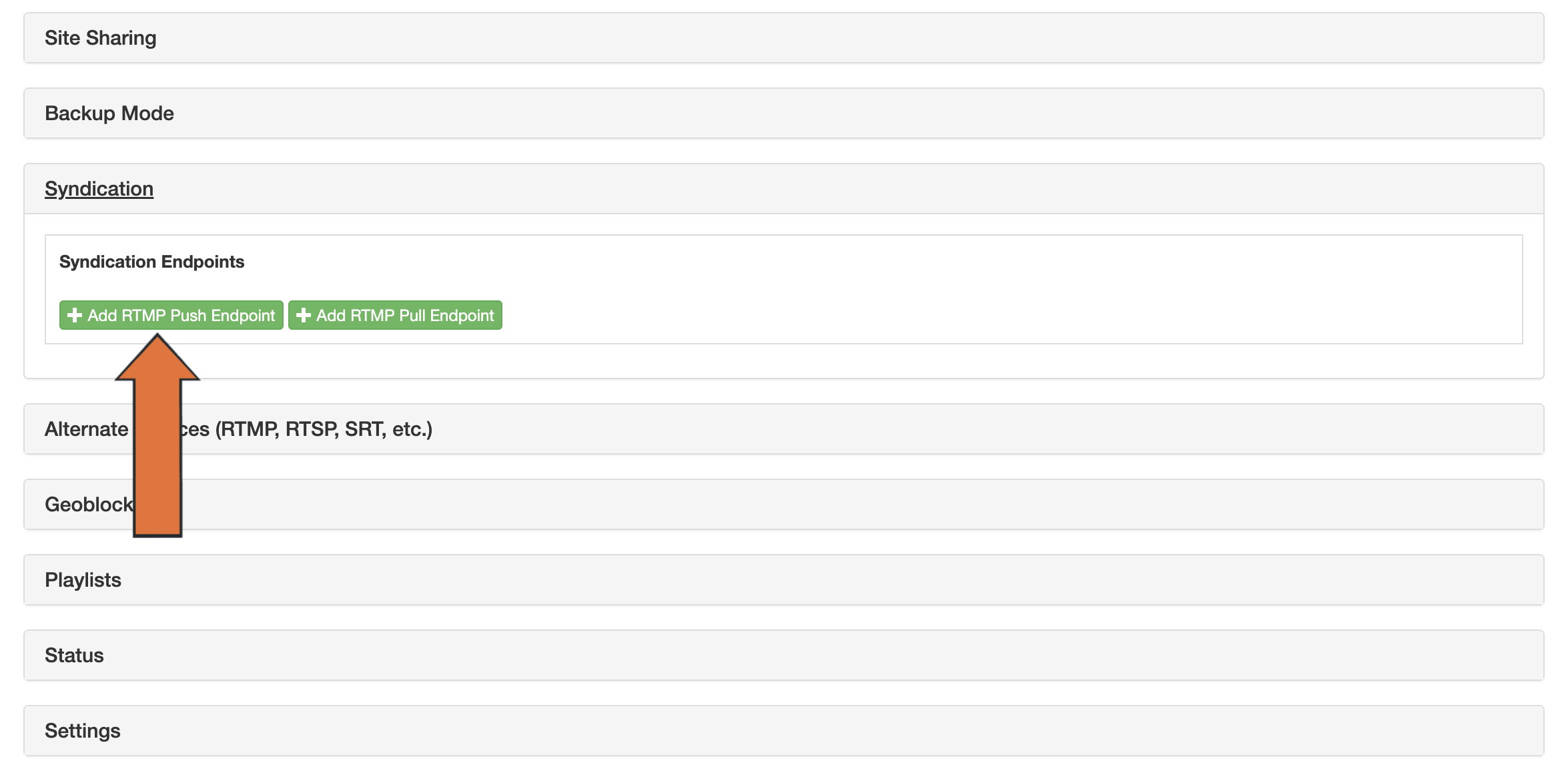1568x765 pixels.
Task: Select the Add RTMP Pull Endpoint button
Action: (x=395, y=315)
